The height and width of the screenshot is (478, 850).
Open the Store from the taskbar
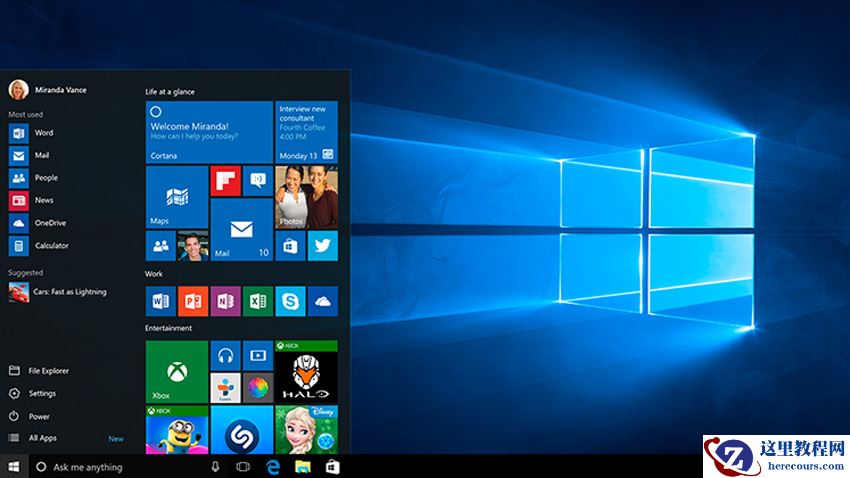(x=332, y=467)
